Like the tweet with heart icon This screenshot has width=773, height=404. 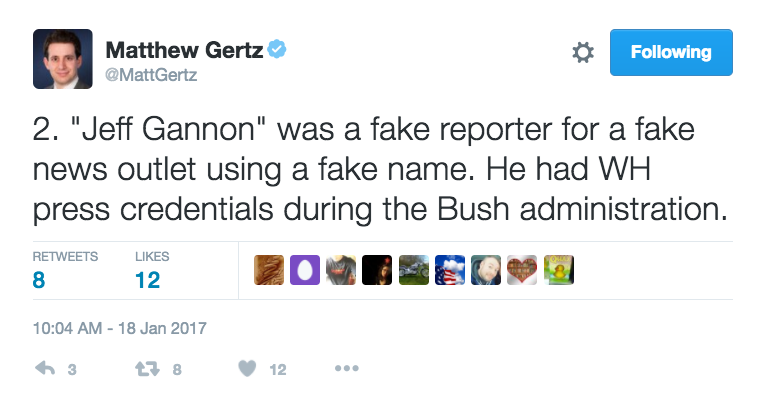click(x=247, y=369)
